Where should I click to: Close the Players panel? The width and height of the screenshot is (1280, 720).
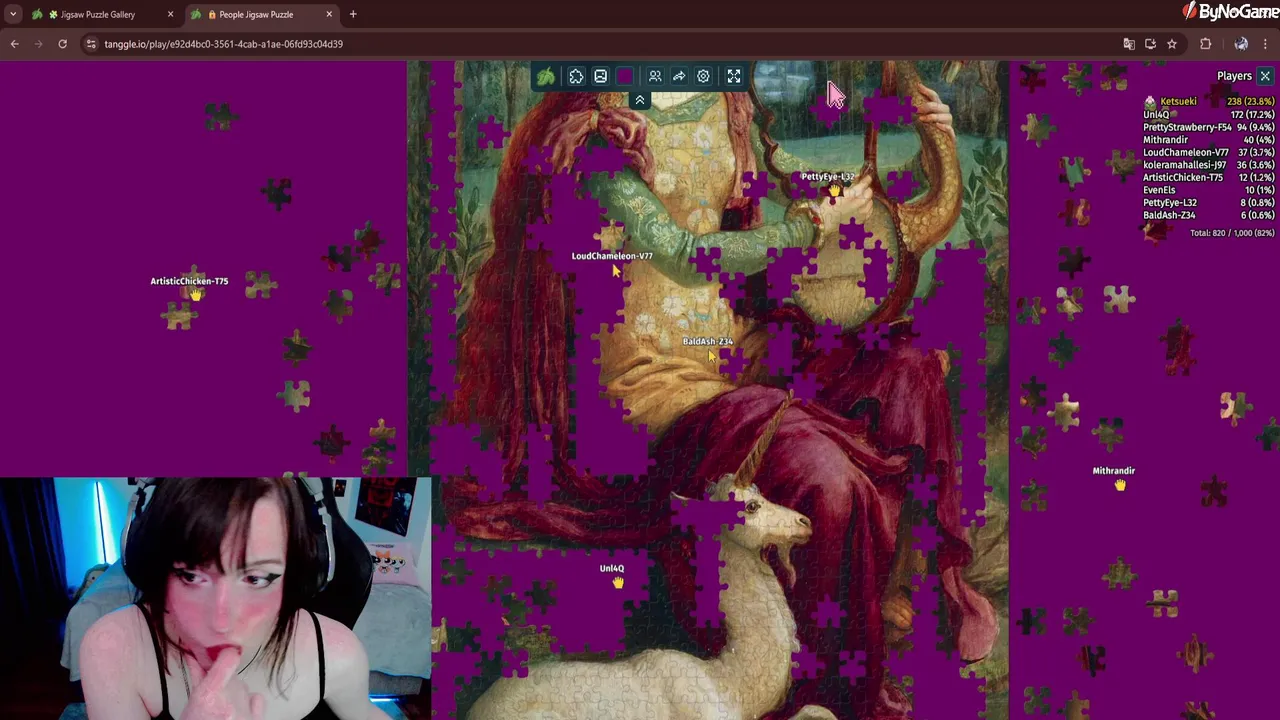pyautogui.click(x=1265, y=76)
